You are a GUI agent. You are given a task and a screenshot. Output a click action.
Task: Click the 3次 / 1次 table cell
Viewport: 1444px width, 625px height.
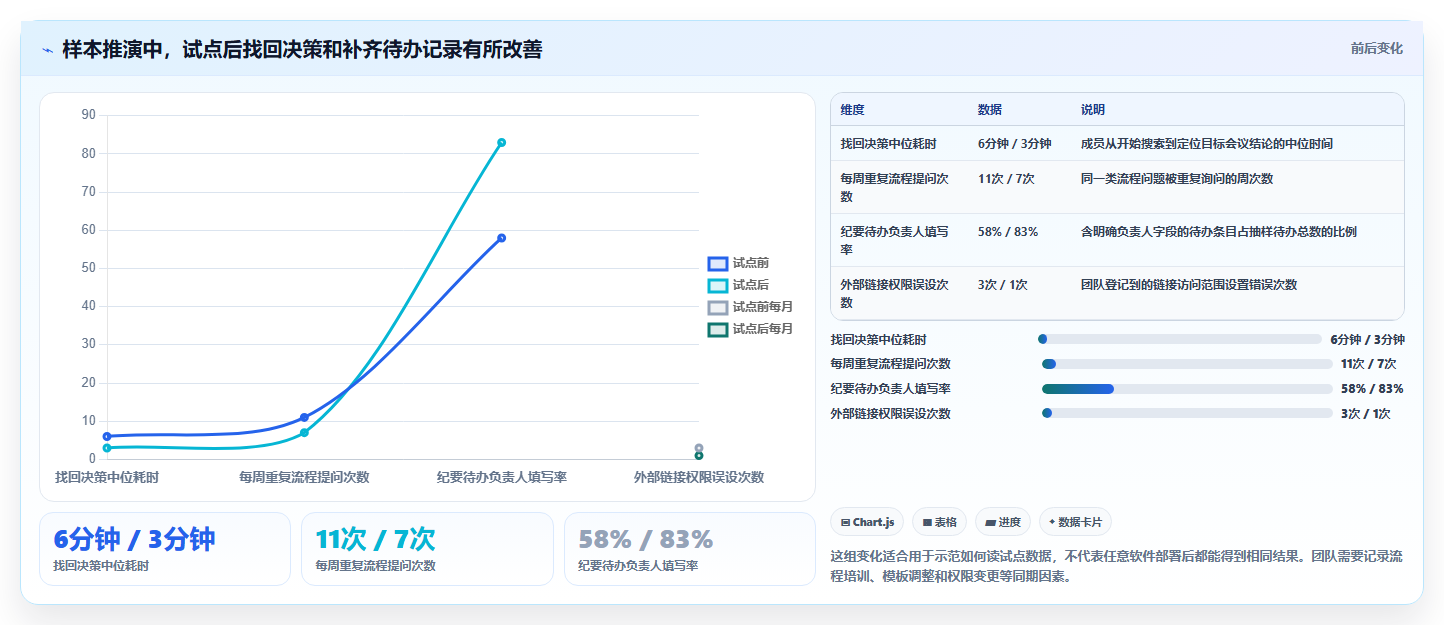[x=1002, y=285]
